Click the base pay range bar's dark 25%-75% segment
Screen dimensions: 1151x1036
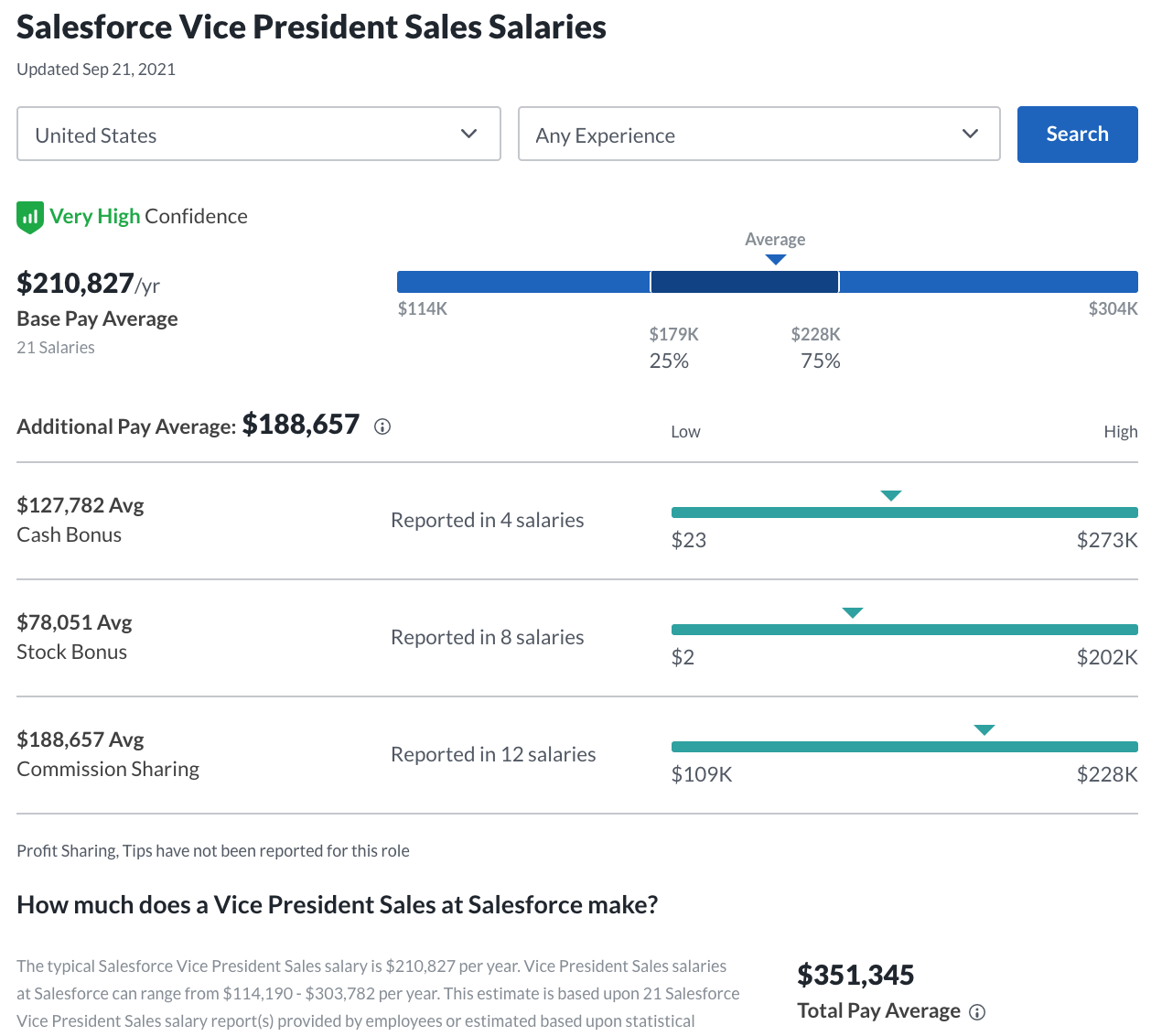pyautogui.click(x=745, y=282)
